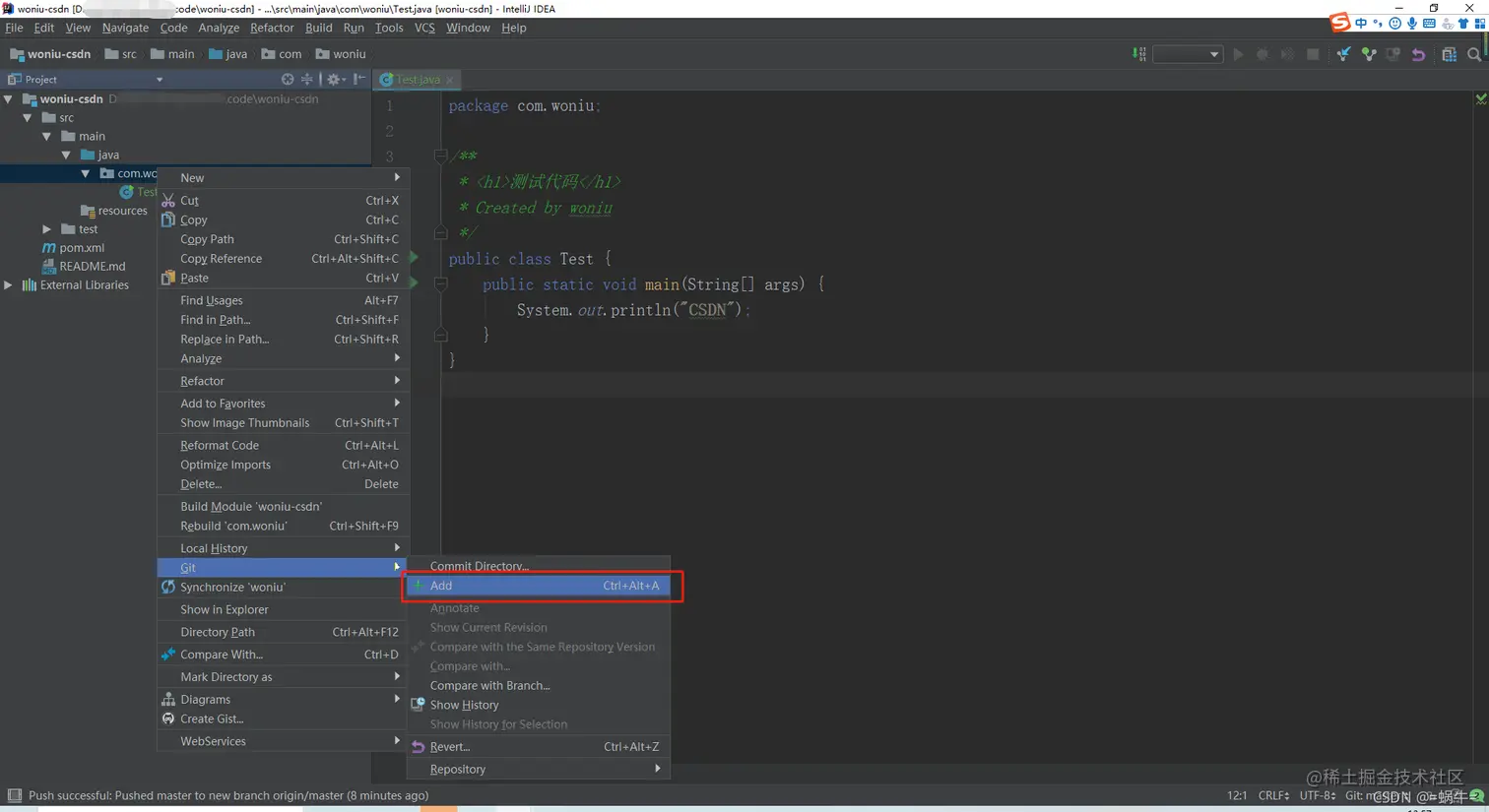Close the Test.java editor tab
The image size is (1489, 812).
pyautogui.click(x=450, y=80)
